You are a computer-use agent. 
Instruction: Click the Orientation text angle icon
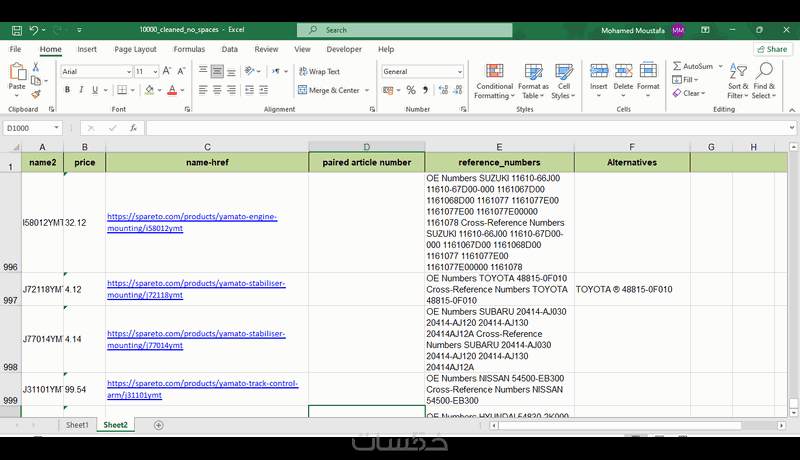coord(249,71)
